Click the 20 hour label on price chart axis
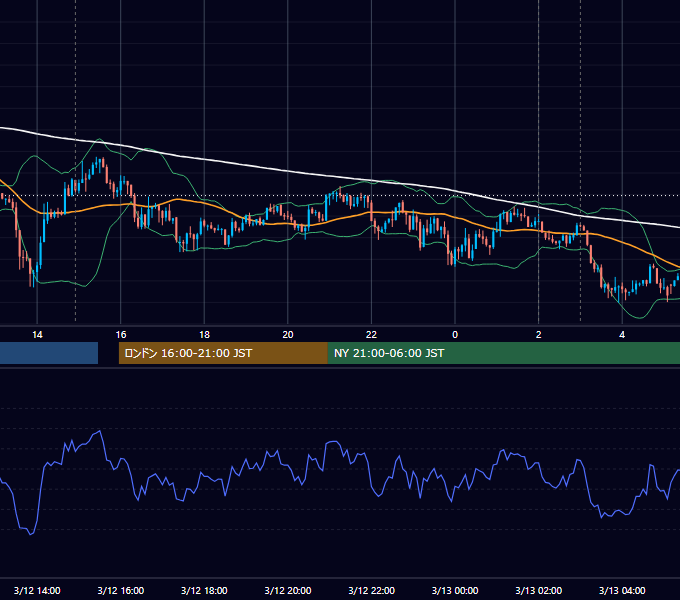This screenshot has width=680, height=600. [288, 335]
